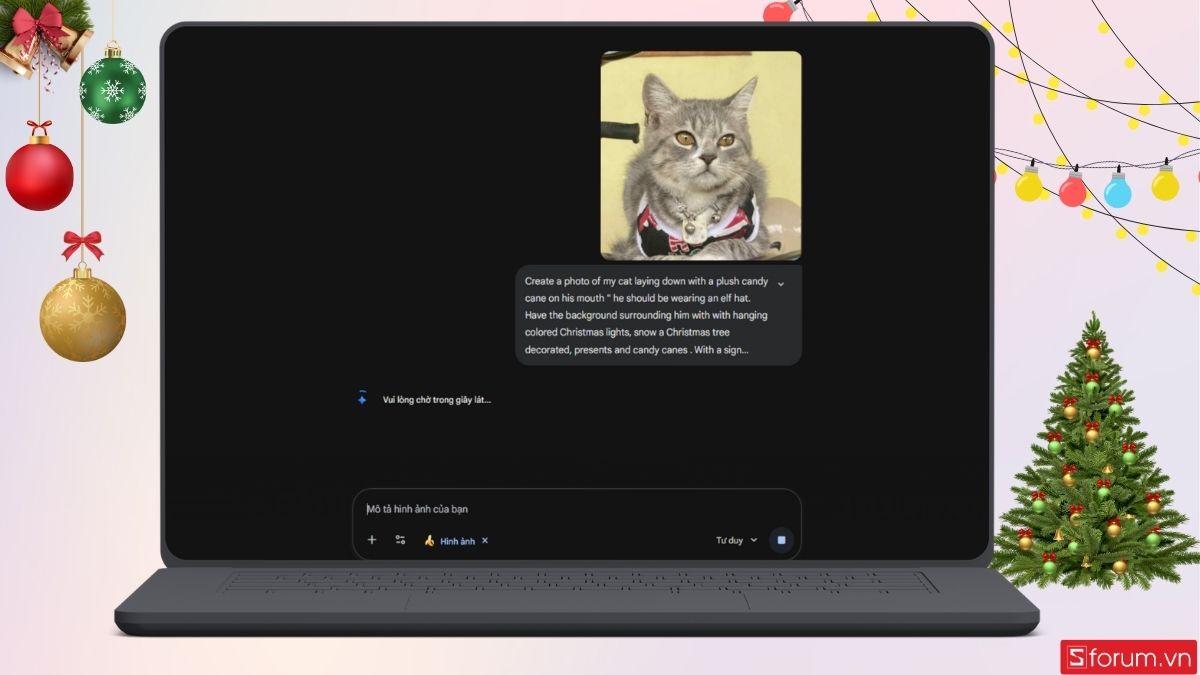Viewport: 1200px width, 675px height.
Task: Open the uploaded grey cat photo
Action: pyautogui.click(x=700, y=155)
